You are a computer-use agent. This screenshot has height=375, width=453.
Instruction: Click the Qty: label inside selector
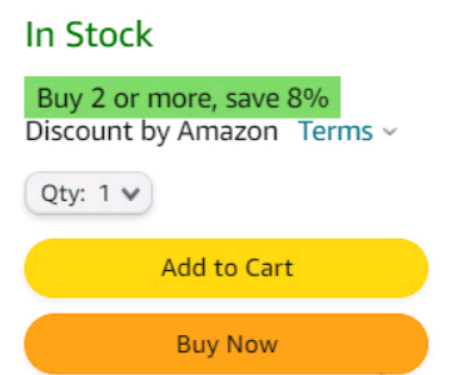click(x=63, y=194)
